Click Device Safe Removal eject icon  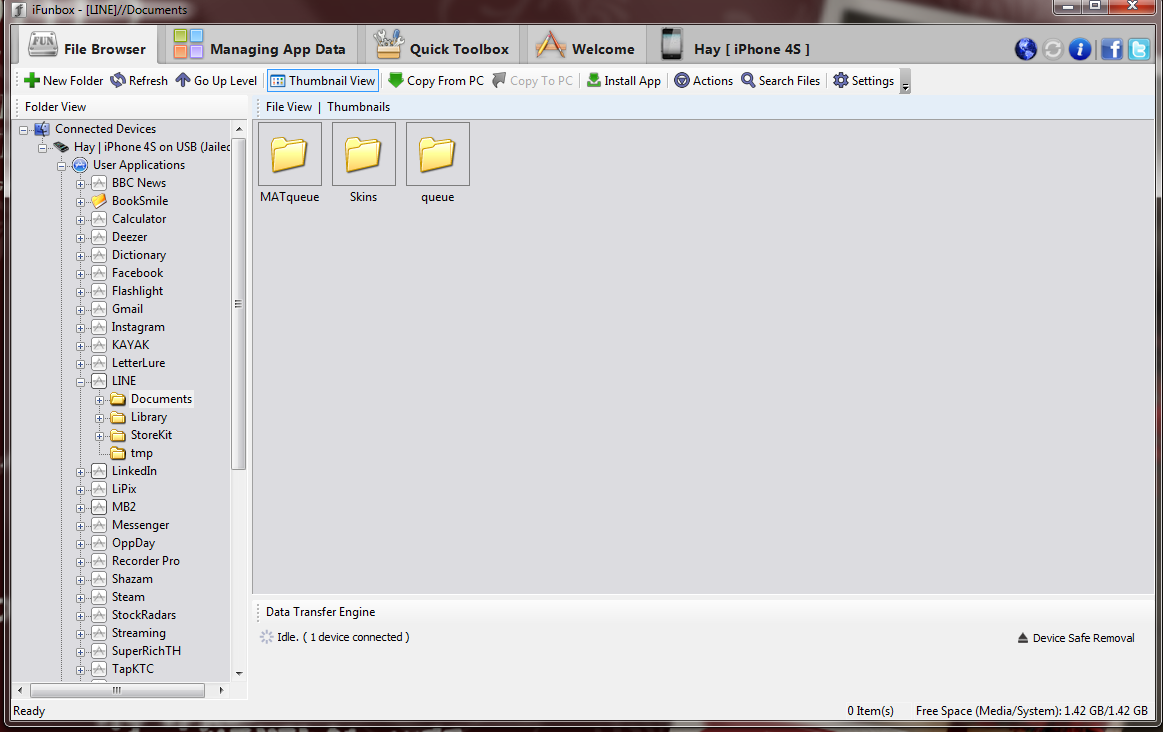point(1023,638)
